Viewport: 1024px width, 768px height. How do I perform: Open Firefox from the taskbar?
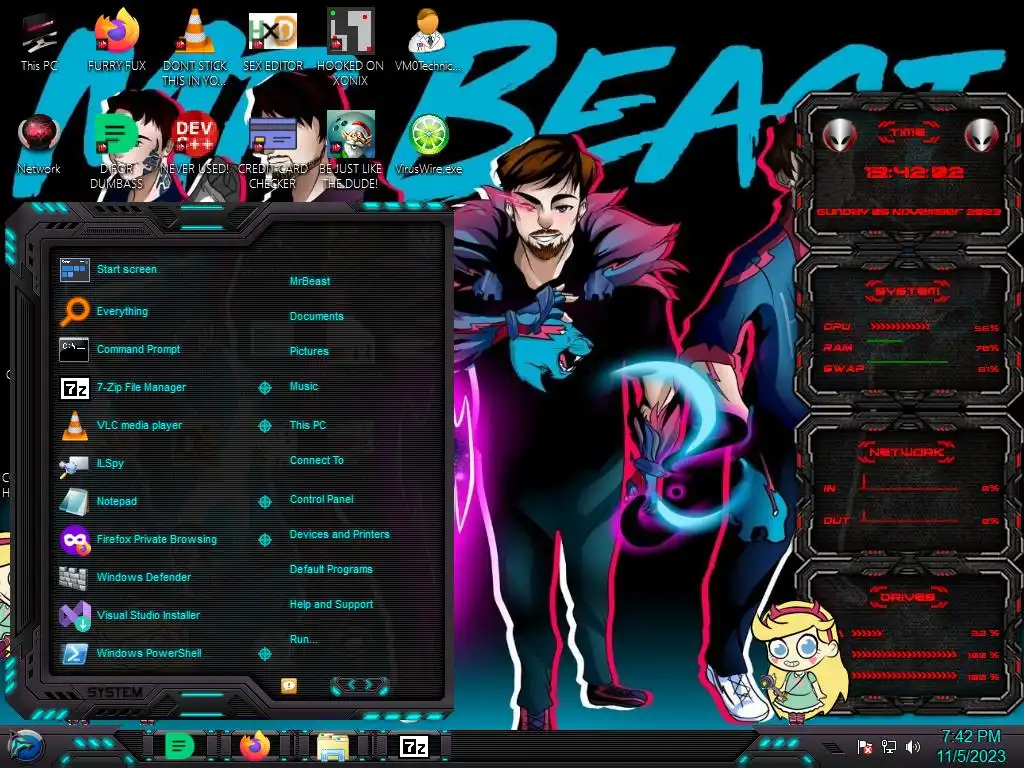[255, 746]
